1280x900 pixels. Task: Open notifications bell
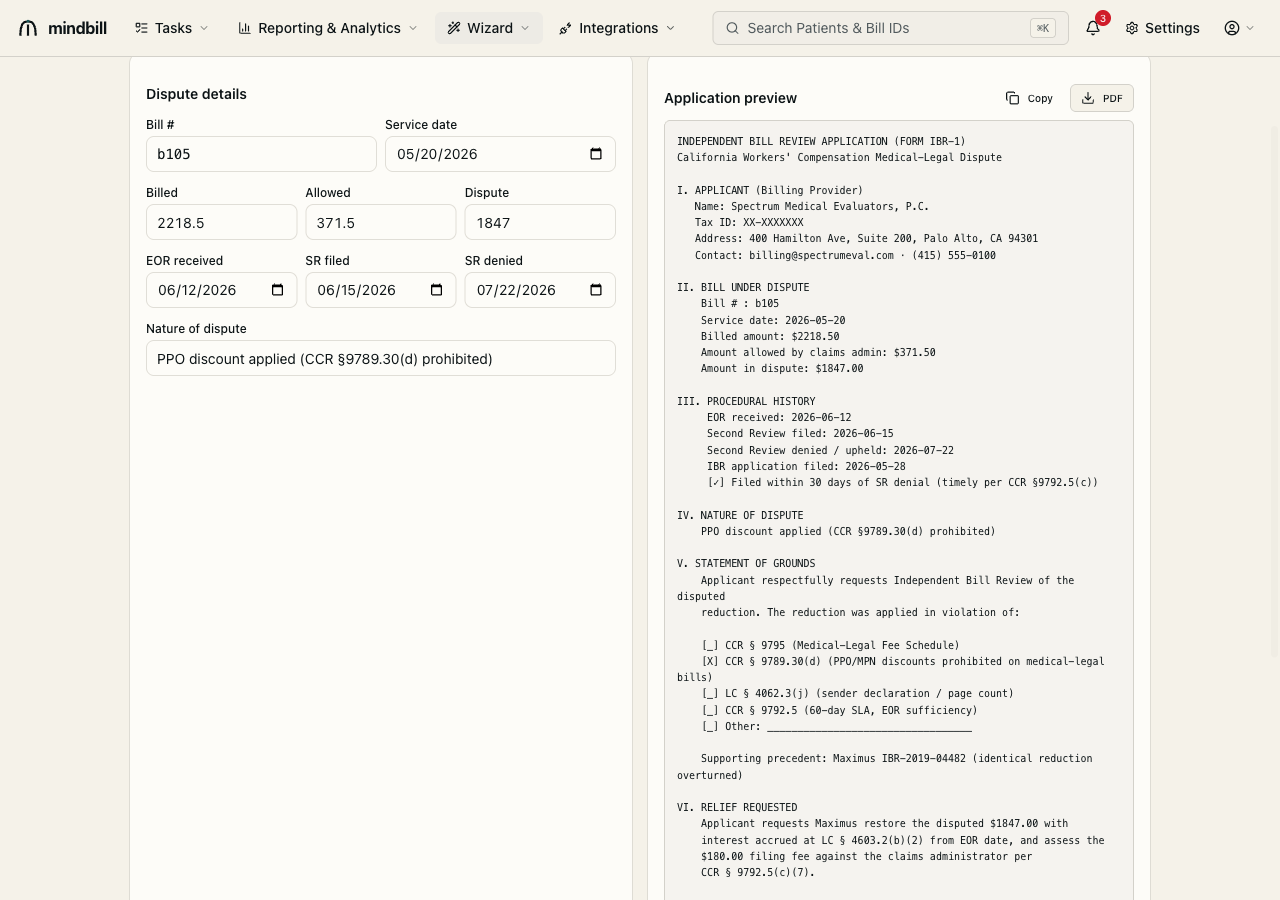click(x=1093, y=28)
